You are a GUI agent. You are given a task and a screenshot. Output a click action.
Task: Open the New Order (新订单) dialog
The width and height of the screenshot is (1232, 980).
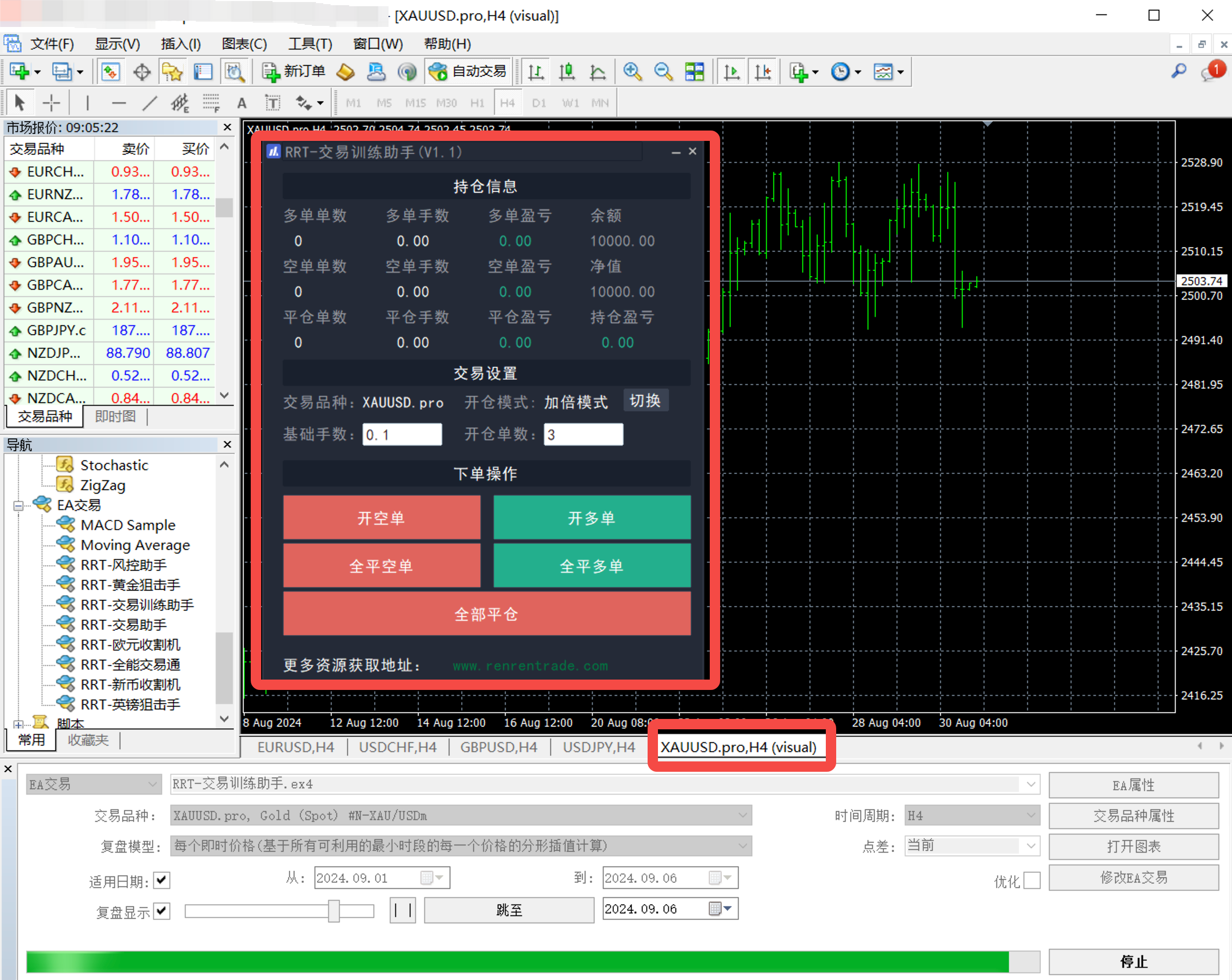294,71
